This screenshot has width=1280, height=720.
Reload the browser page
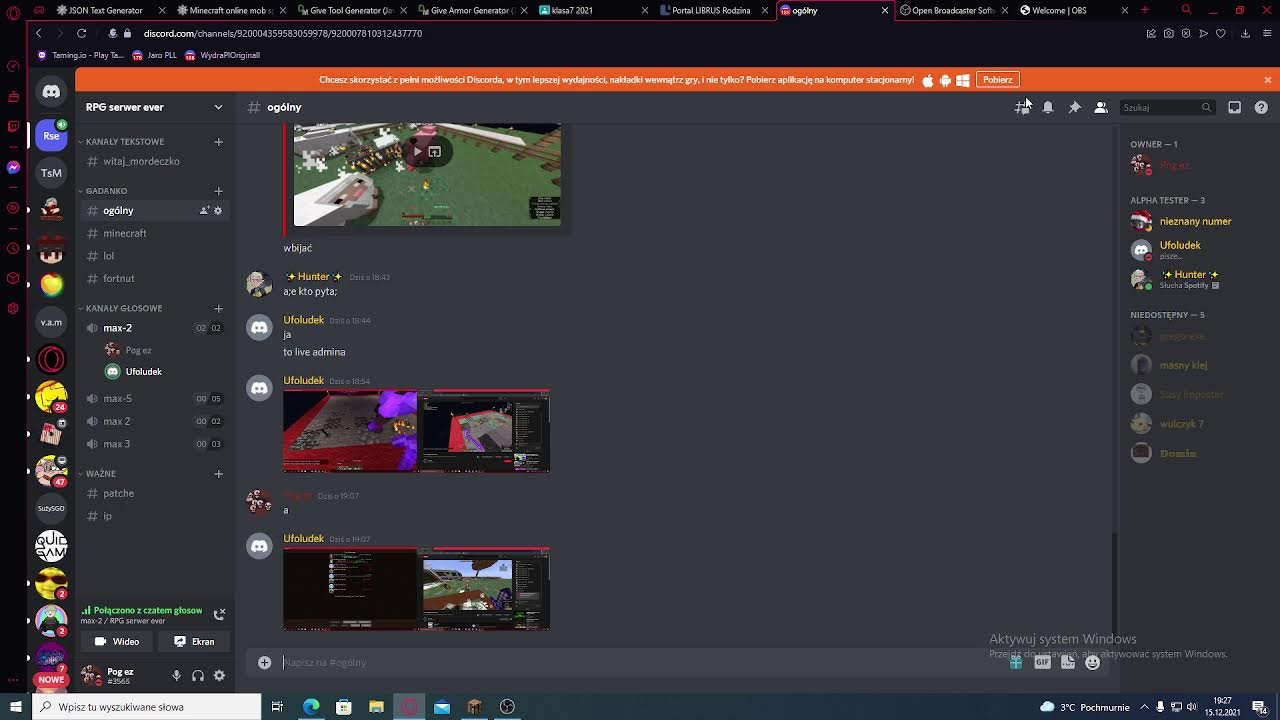(x=81, y=33)
